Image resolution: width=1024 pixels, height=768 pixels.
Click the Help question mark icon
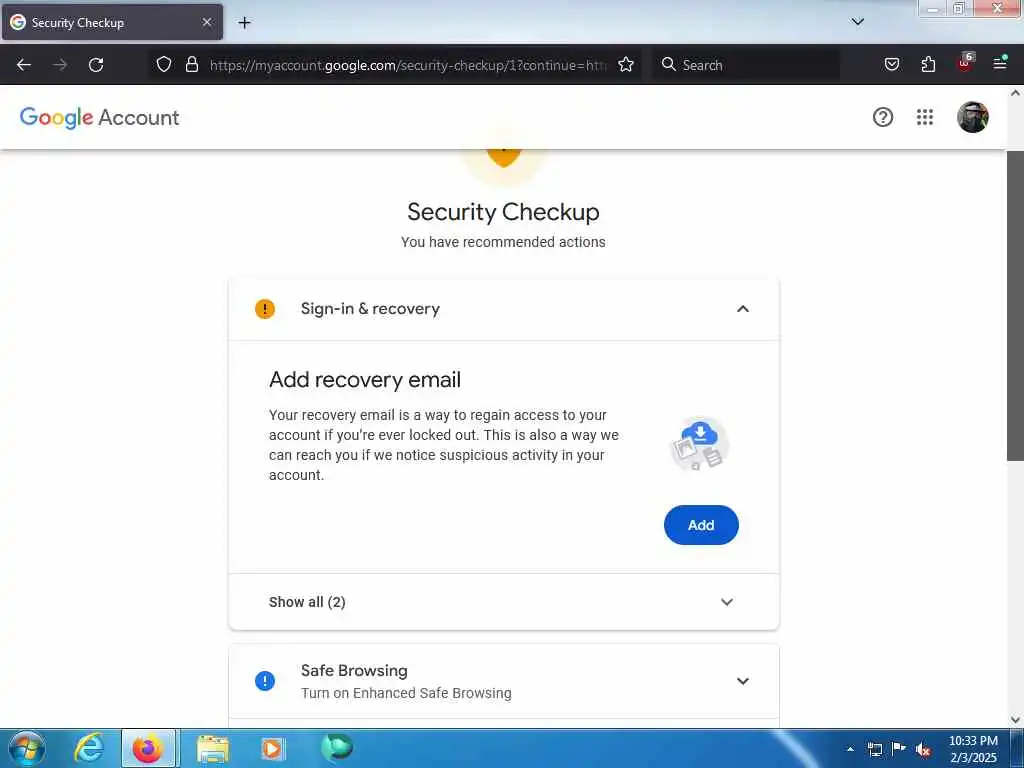point(882,118)
